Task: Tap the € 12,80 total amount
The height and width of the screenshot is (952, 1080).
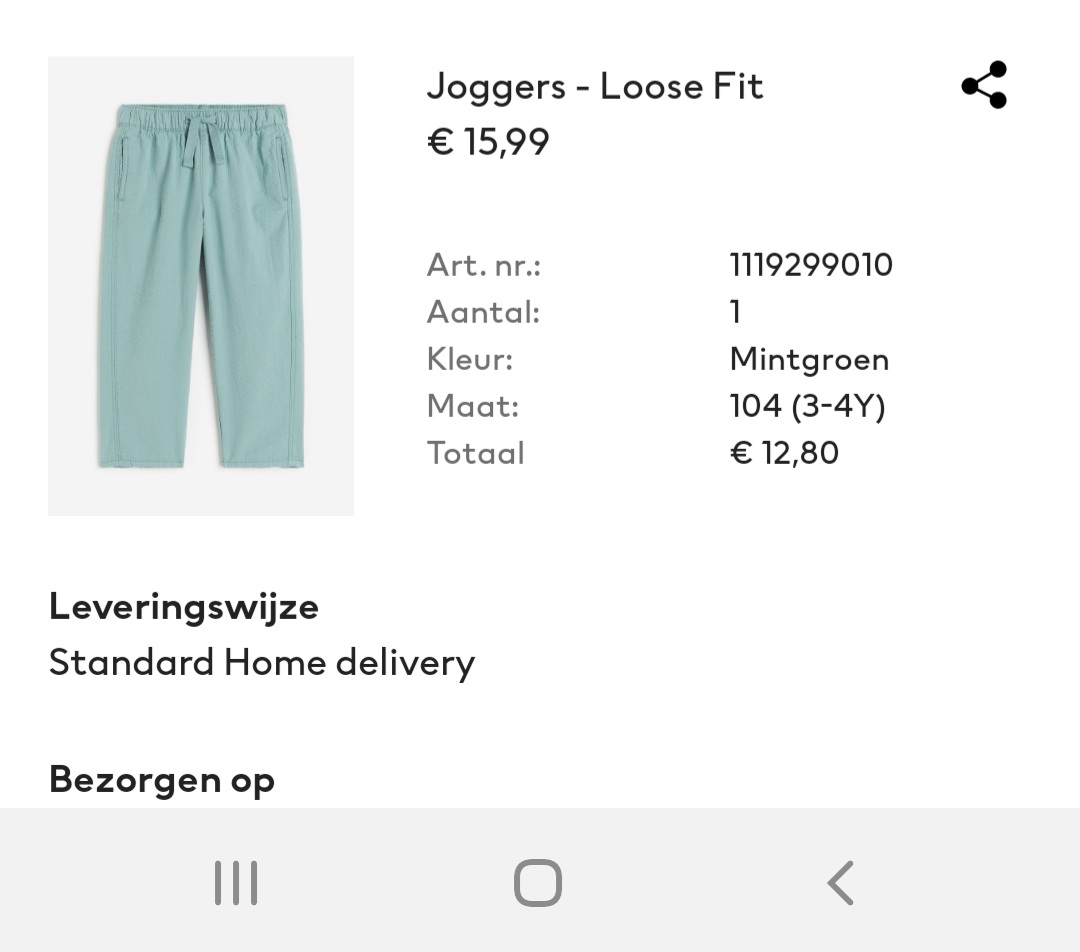Action: [784, 453]
